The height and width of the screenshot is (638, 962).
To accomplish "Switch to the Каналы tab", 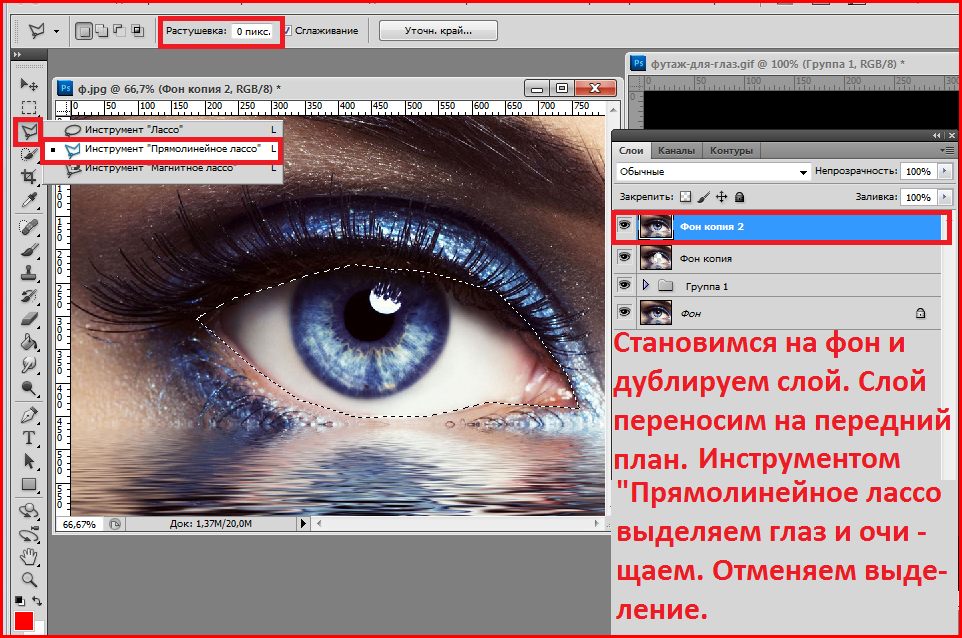I will [676, 150].
